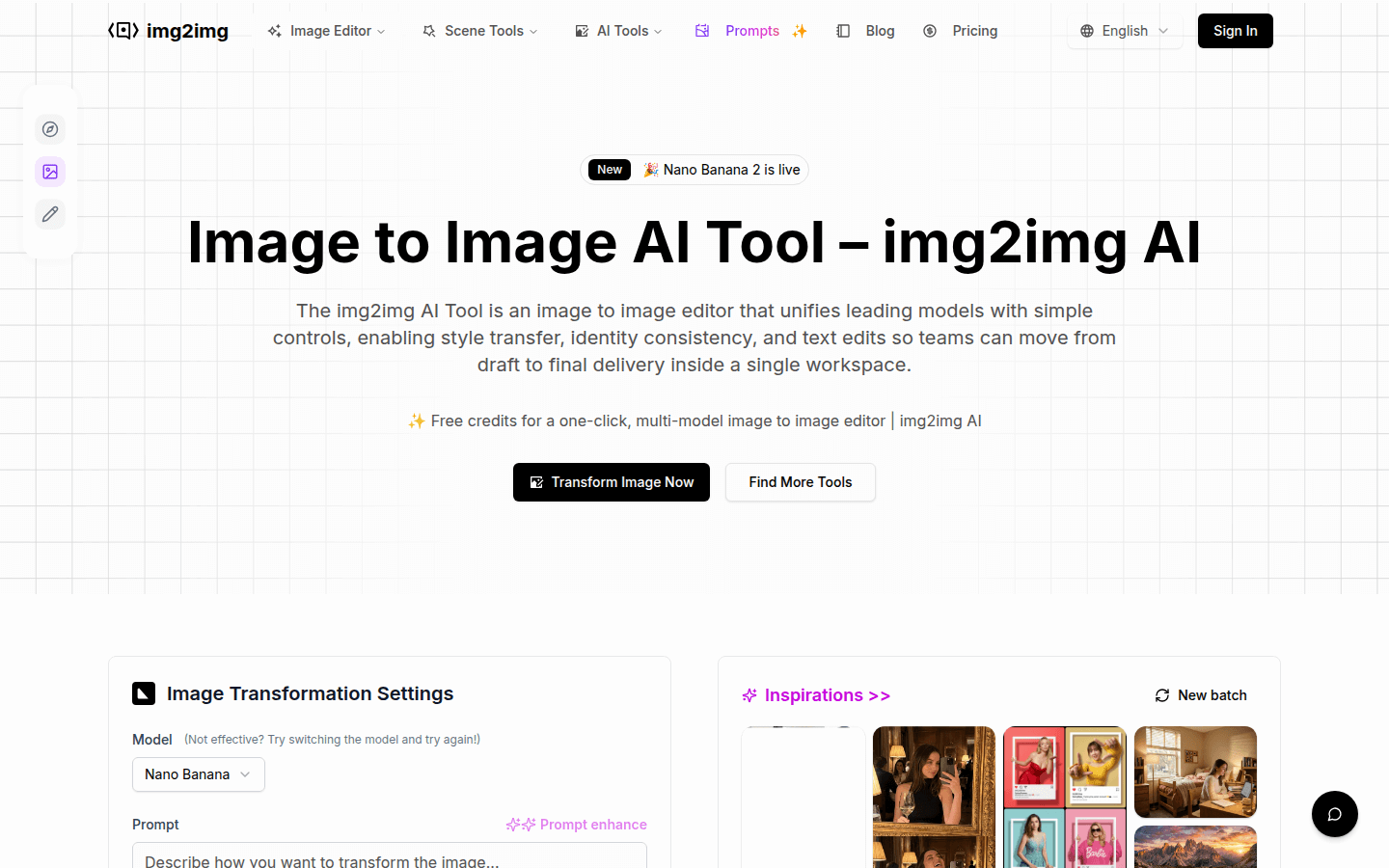Click the pencil edit icon in sidebar
Viewport: 1389px width, 868px height.
[x=50, y=214]
